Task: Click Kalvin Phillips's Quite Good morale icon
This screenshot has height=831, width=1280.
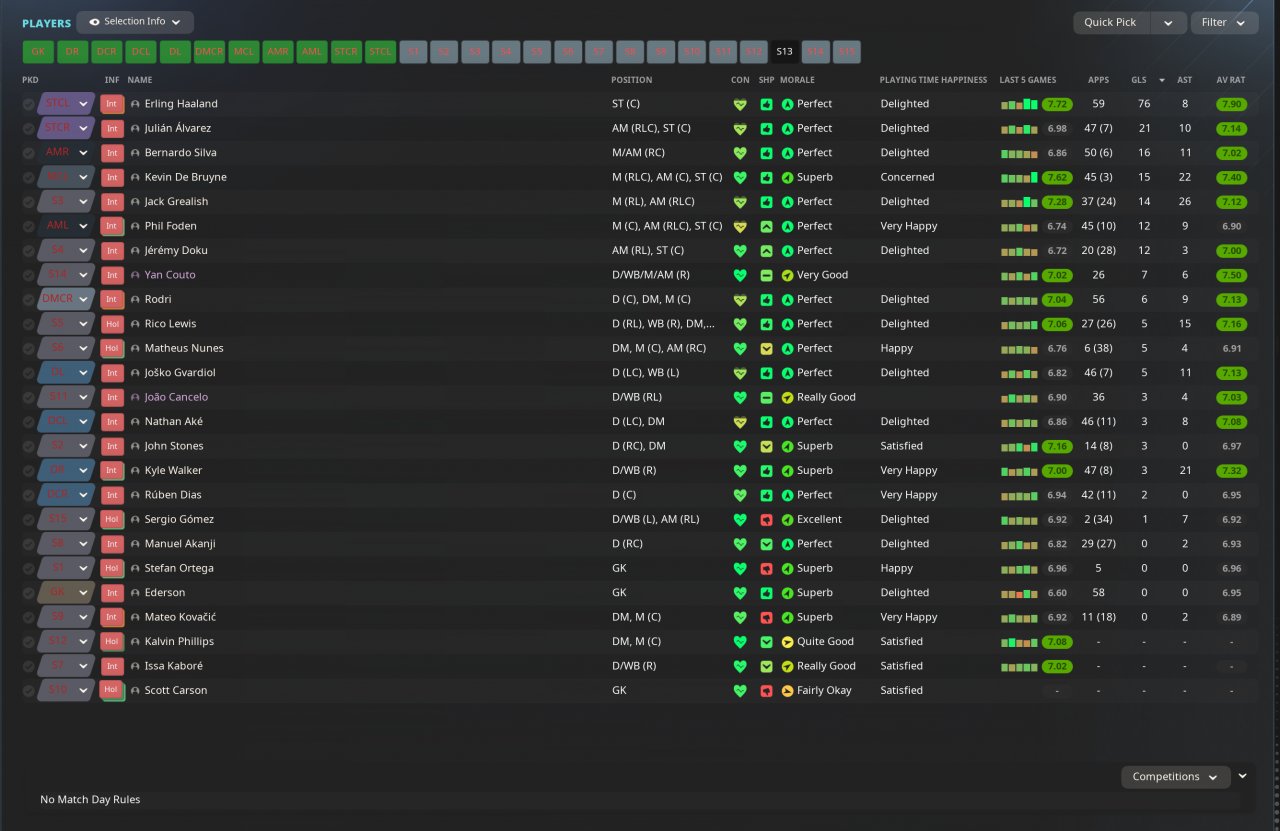Action: 787,642
